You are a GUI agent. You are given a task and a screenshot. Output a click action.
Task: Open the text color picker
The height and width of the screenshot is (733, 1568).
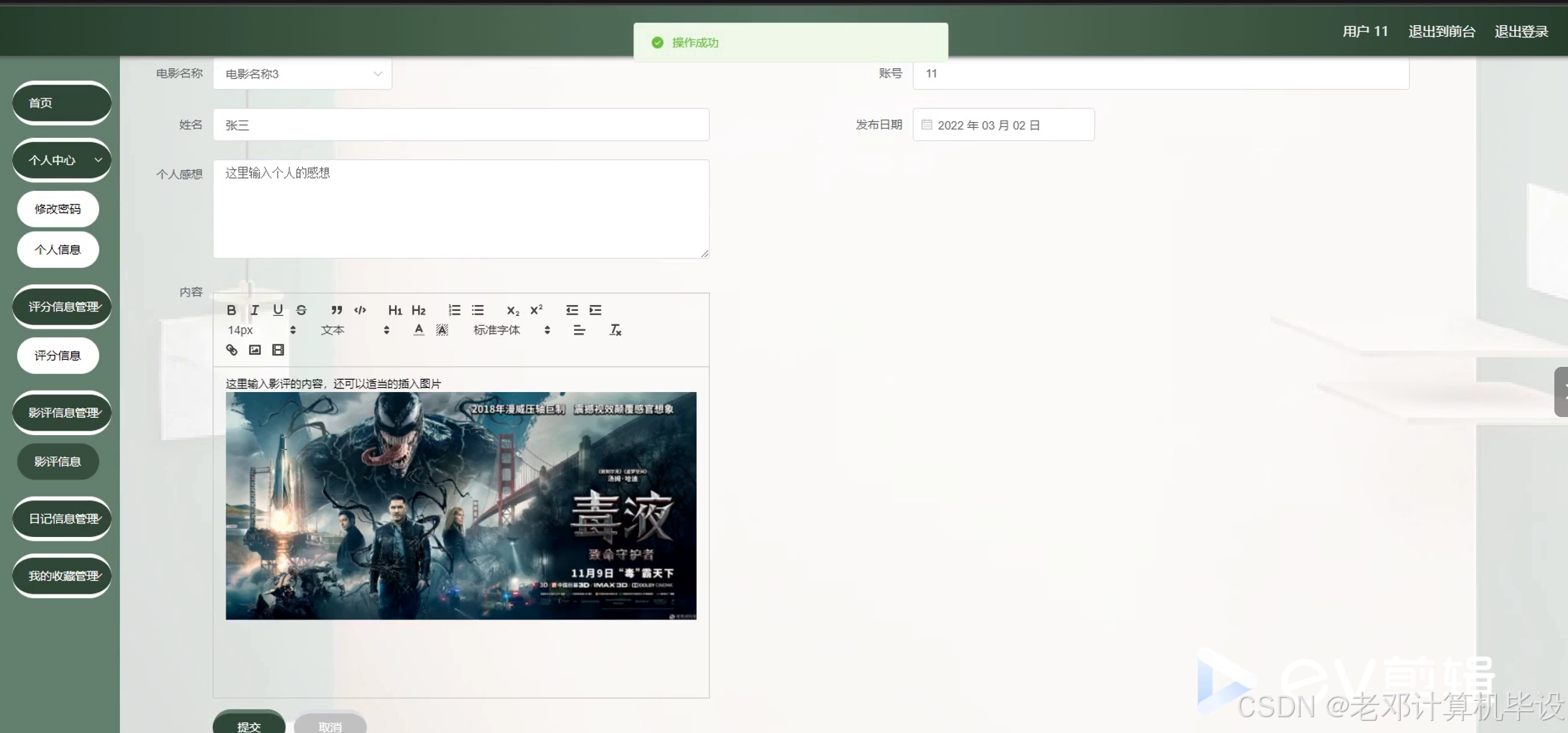click(419, 330)
